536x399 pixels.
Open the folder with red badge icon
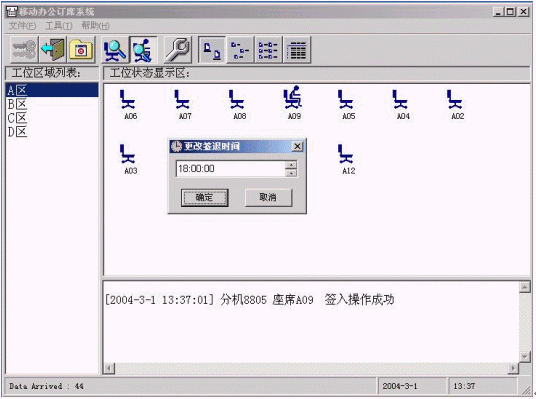click(81, 50)
